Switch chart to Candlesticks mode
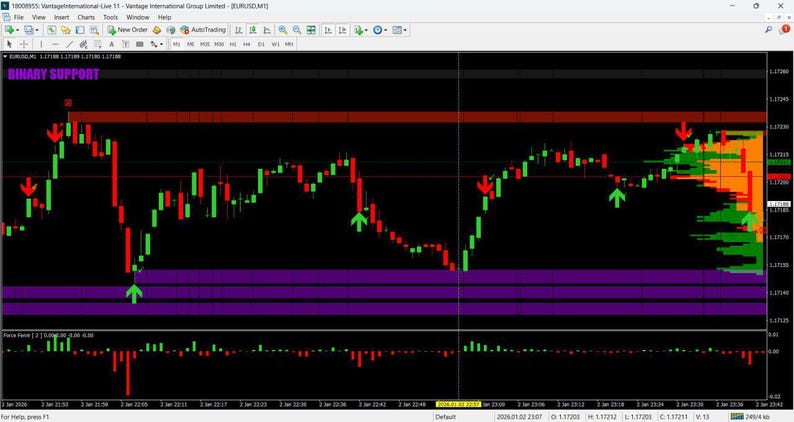Screen dimensions: 794x422 pos(253,30)
